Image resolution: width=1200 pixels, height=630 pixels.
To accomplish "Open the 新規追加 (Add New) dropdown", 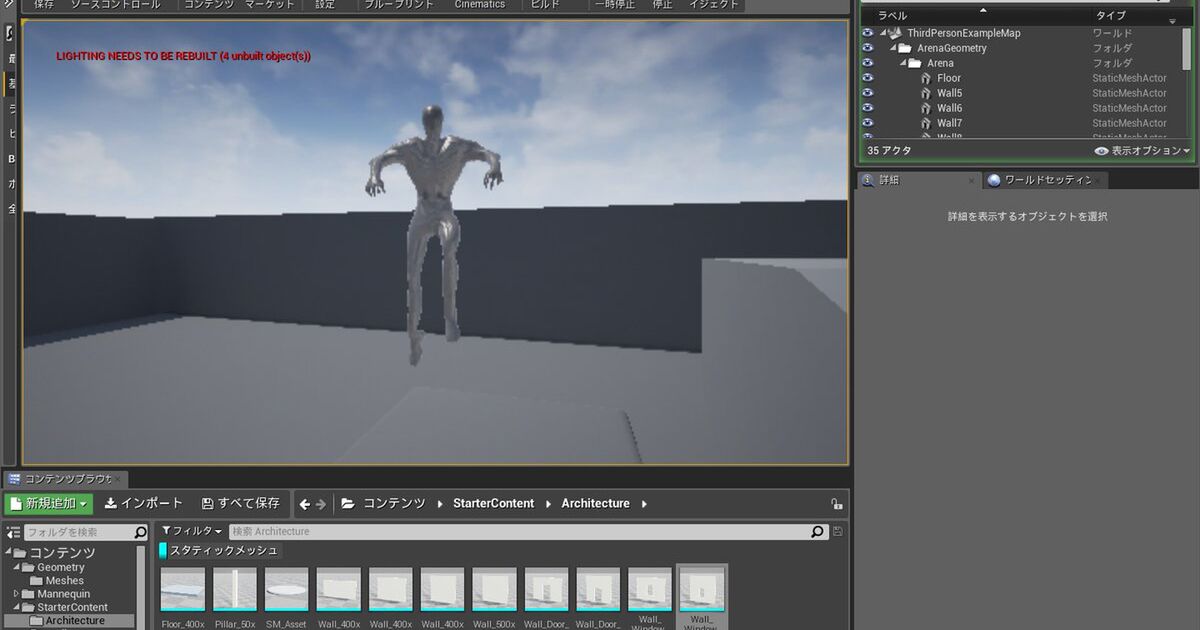I will point(49,504).
